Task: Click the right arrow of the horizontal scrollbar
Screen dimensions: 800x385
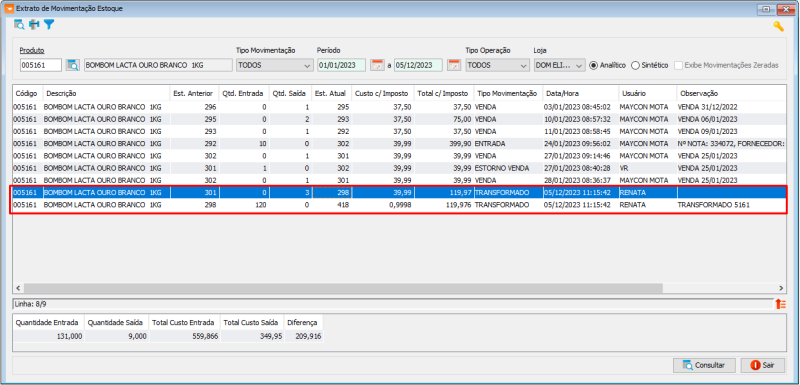Action: tap(781, 288)
